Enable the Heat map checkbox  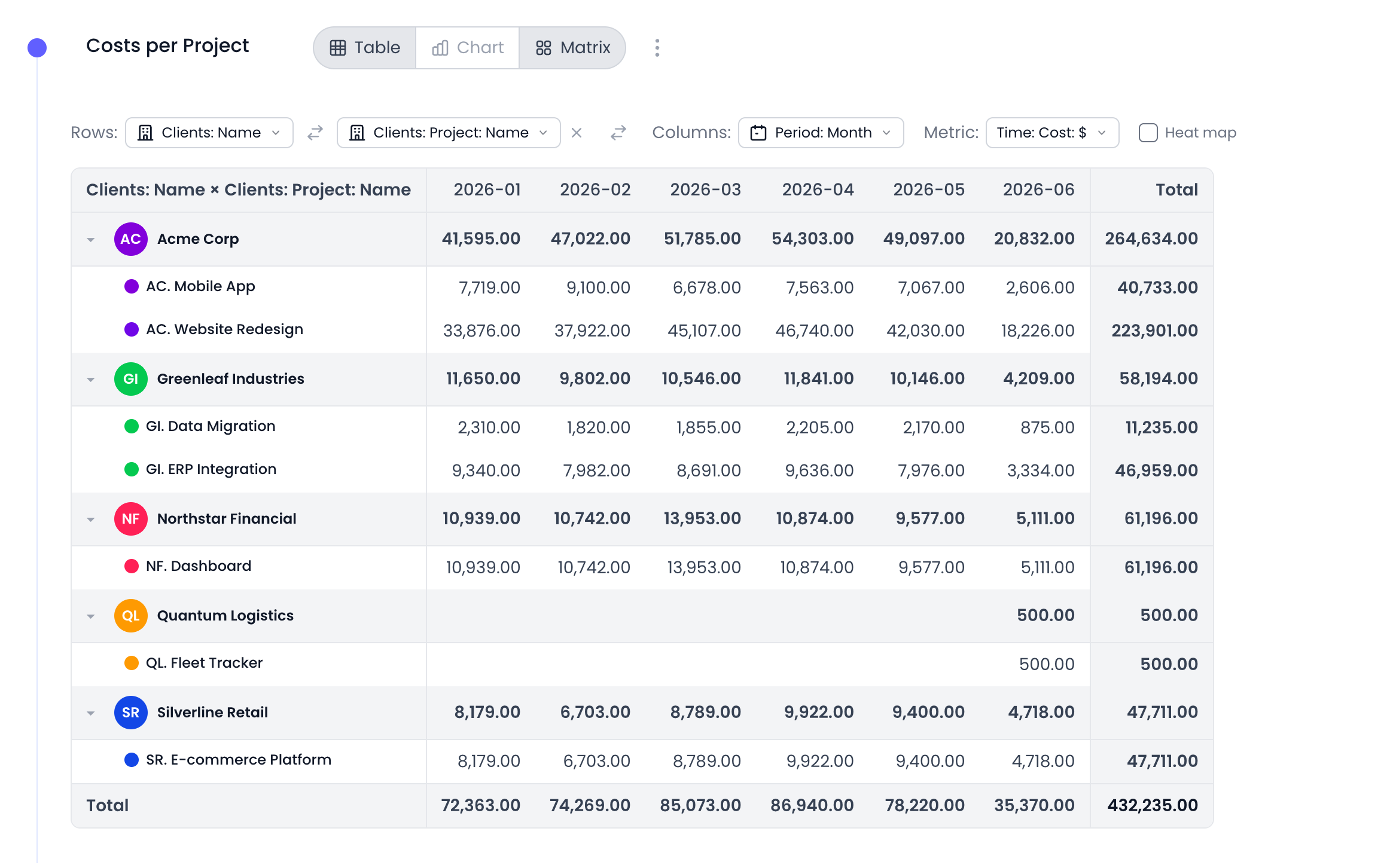pos(1148,133)
